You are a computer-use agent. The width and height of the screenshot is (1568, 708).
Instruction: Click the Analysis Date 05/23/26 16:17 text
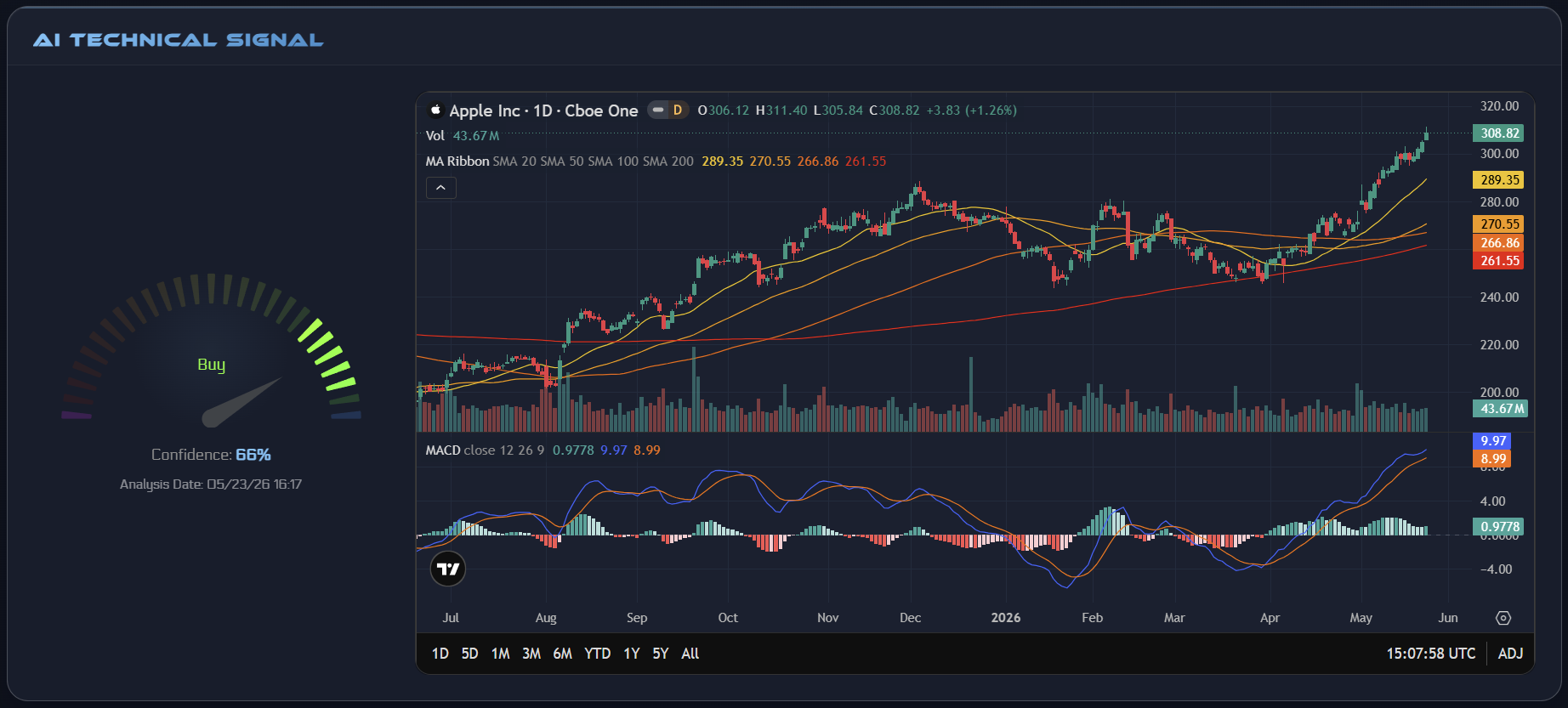point(211,484)
